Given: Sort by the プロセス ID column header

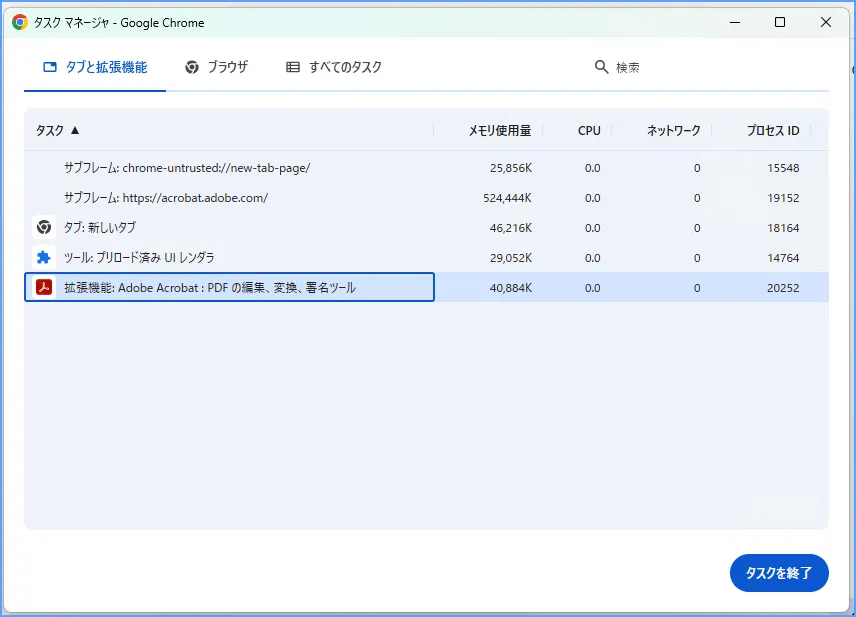Looking at the screenshot, I should (773, 130).
